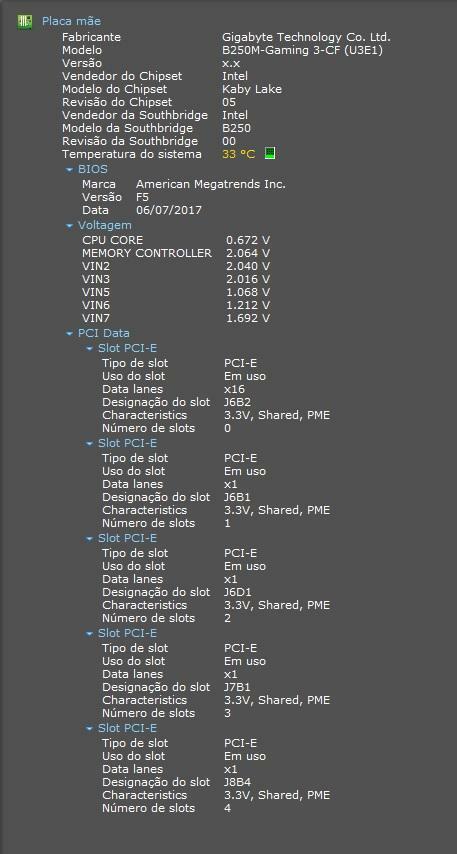
Task: Select the 33 °C system temperature value
Action: point(239,154)
